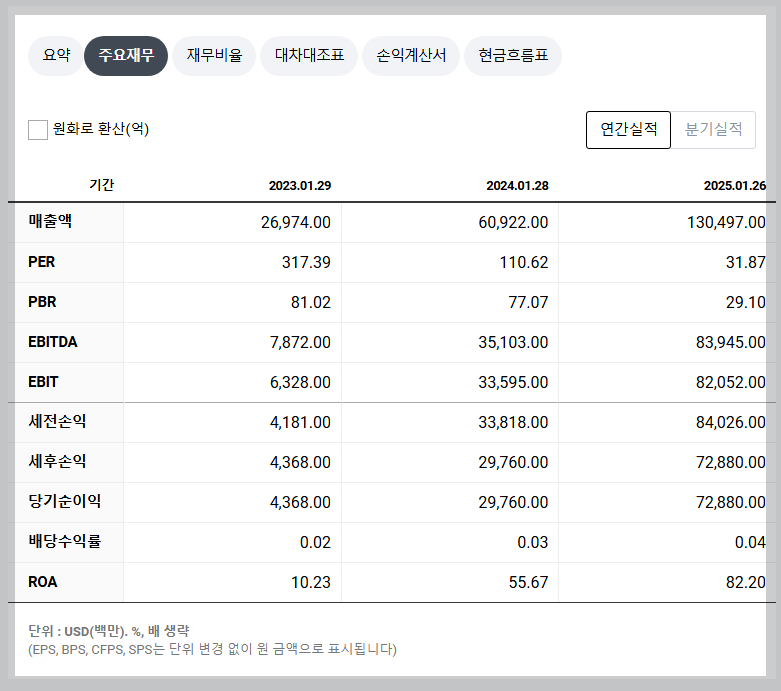Click the EBIT value 82,052.00
781x691 pixels.
pos(731,382)
